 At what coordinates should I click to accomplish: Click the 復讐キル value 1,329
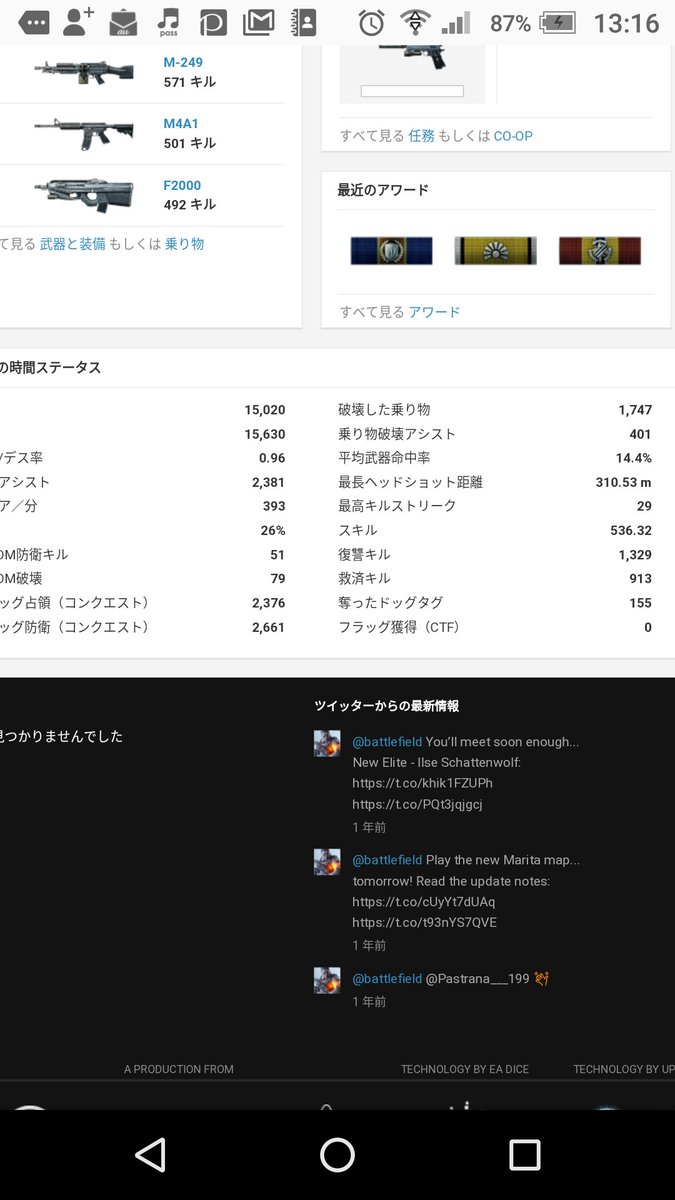tap(635, 554)
